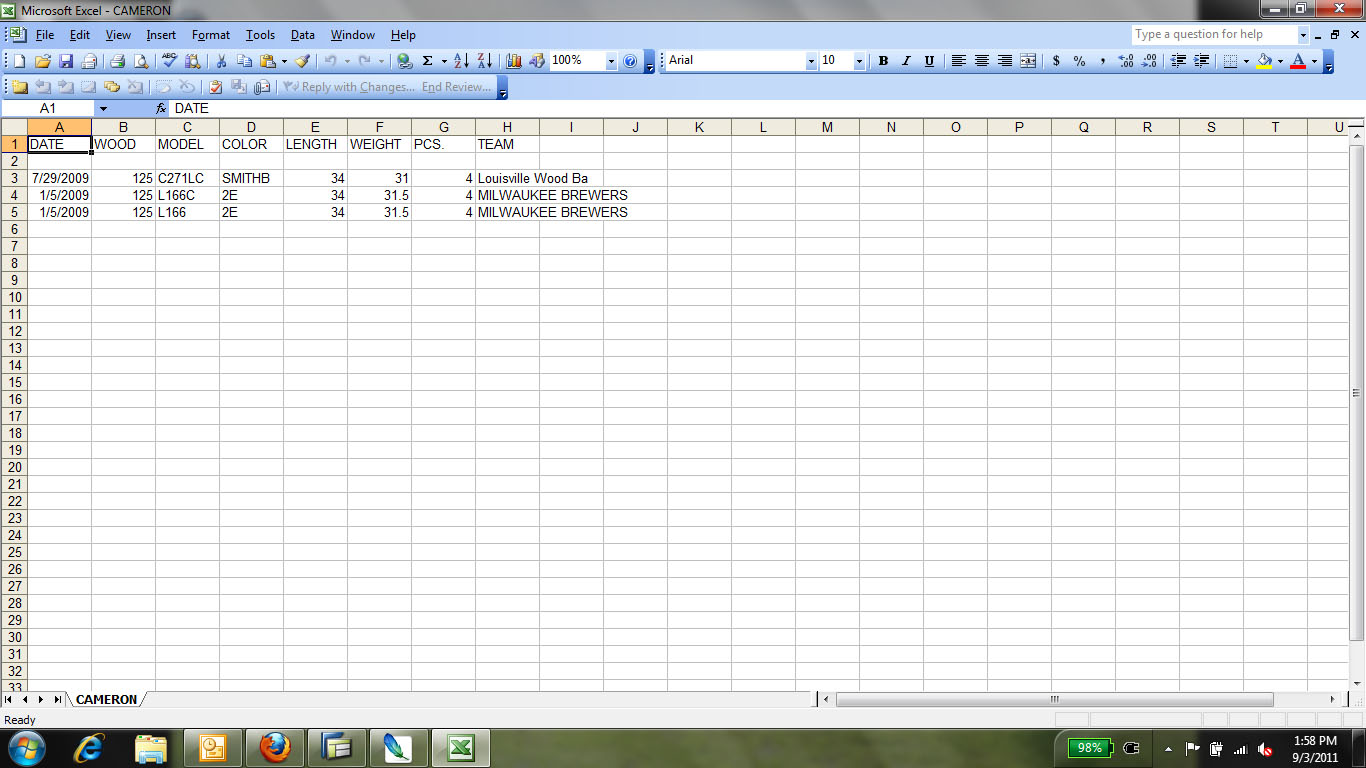Open the font size dropdown
1366x768 pixels.
click(x=859, y=61)
